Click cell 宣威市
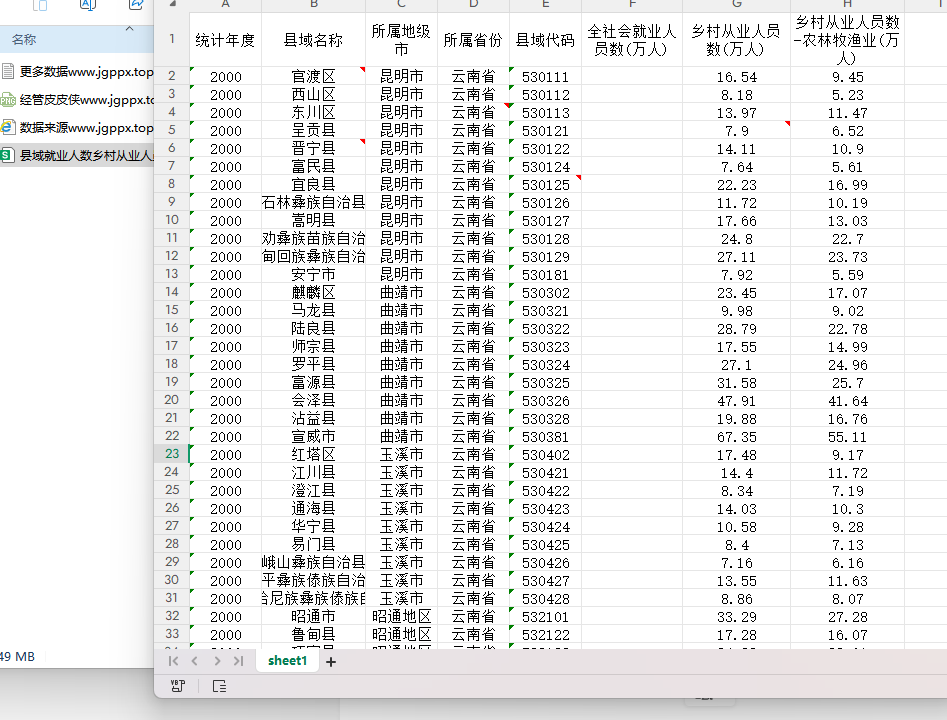Screen dimensions: 947x720 313,436
